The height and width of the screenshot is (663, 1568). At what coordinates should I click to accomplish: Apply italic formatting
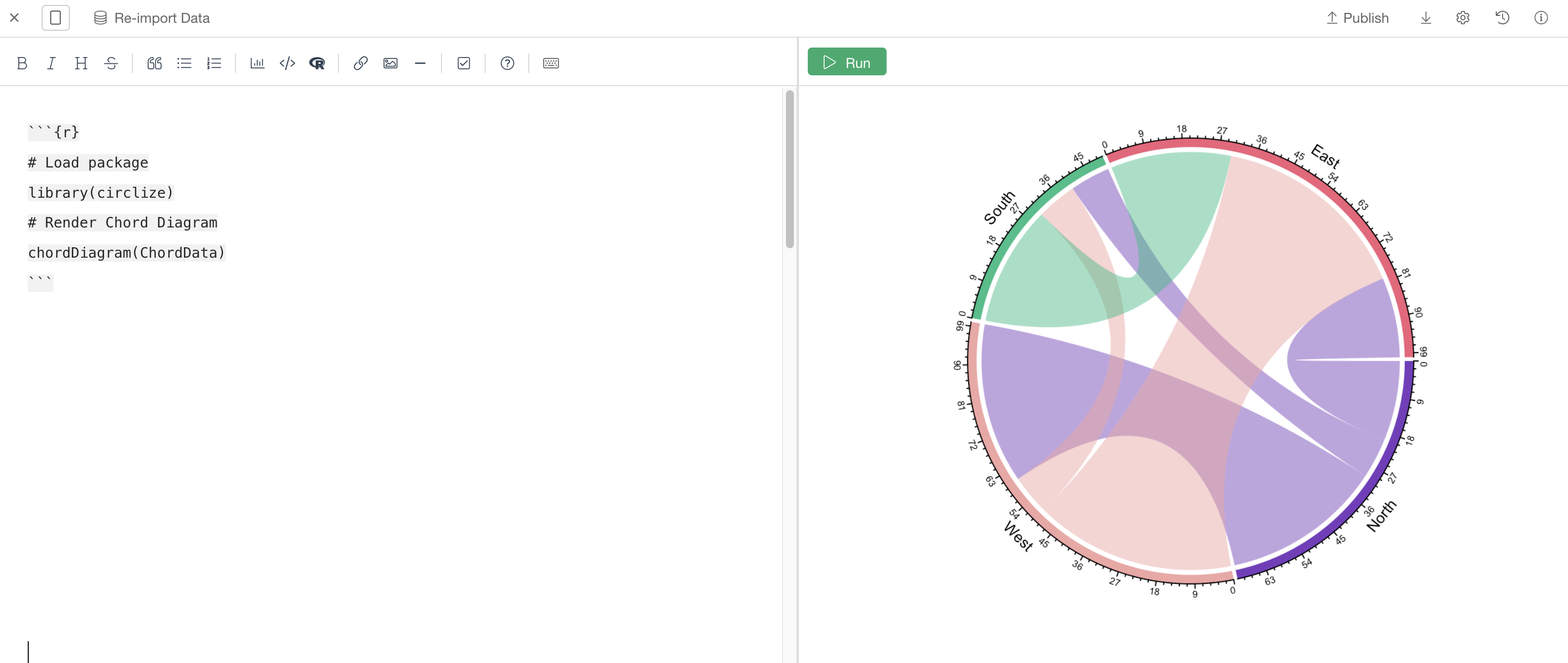pos(51,63)
